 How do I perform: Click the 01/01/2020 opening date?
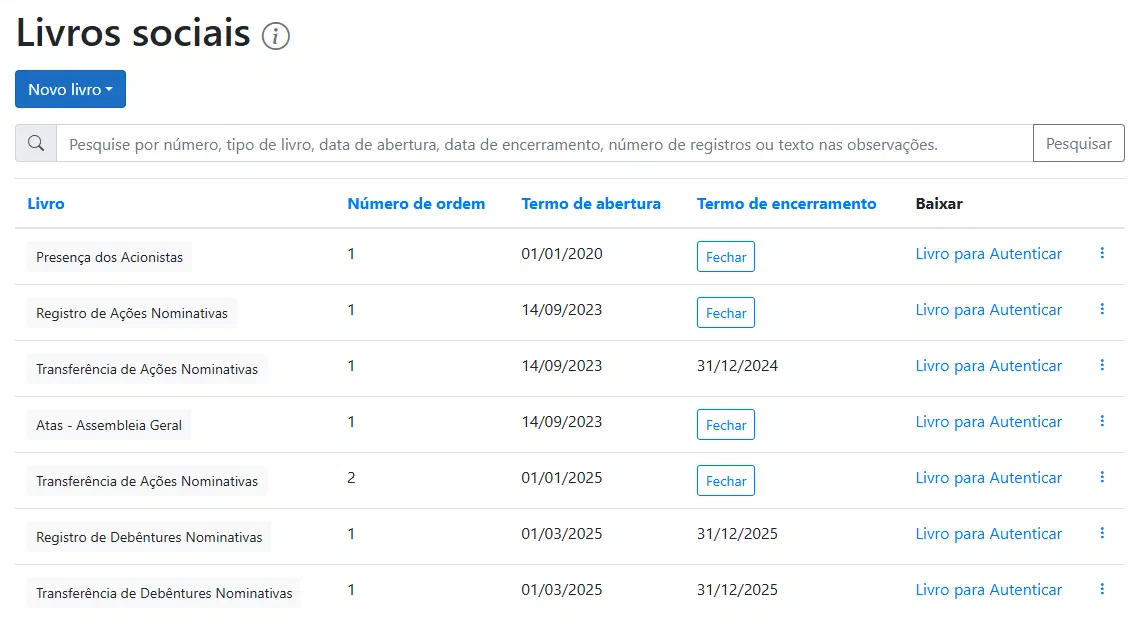[x=562, y=254]
